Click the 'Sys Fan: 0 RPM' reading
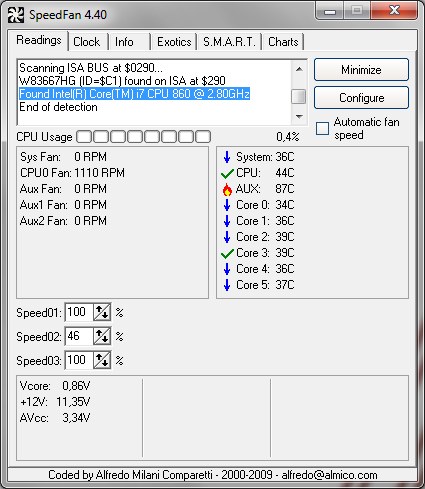Screen dimensions: 425x489 click(63, 157)
